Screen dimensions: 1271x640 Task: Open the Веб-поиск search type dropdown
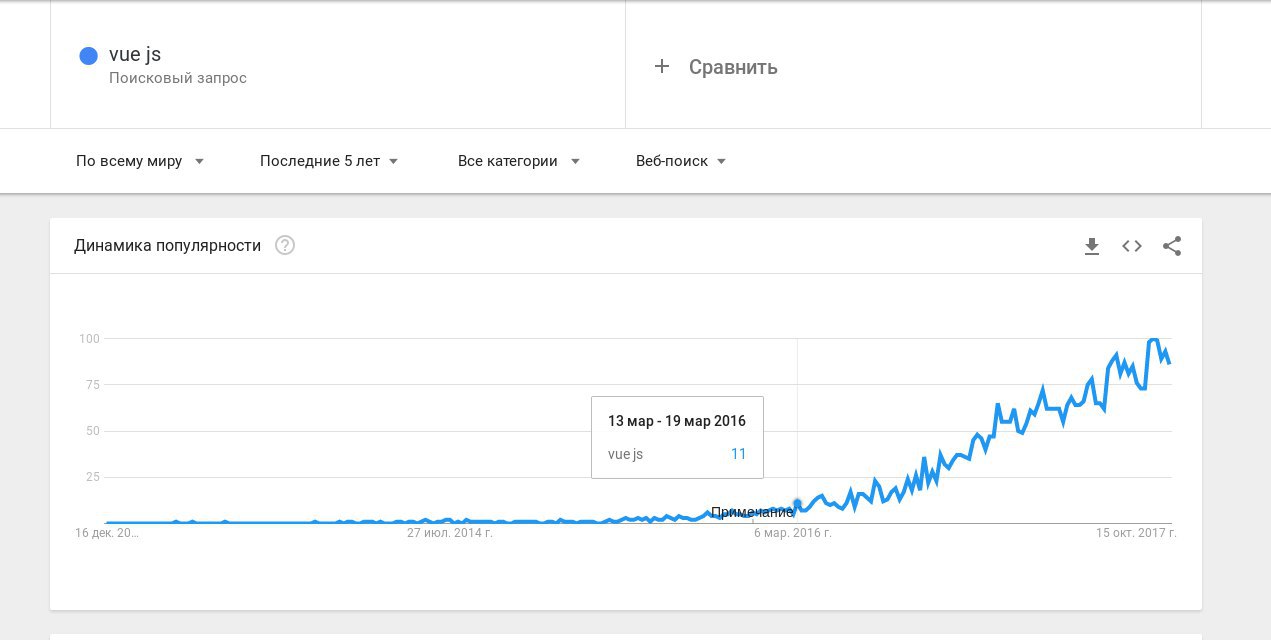[681, 161]
